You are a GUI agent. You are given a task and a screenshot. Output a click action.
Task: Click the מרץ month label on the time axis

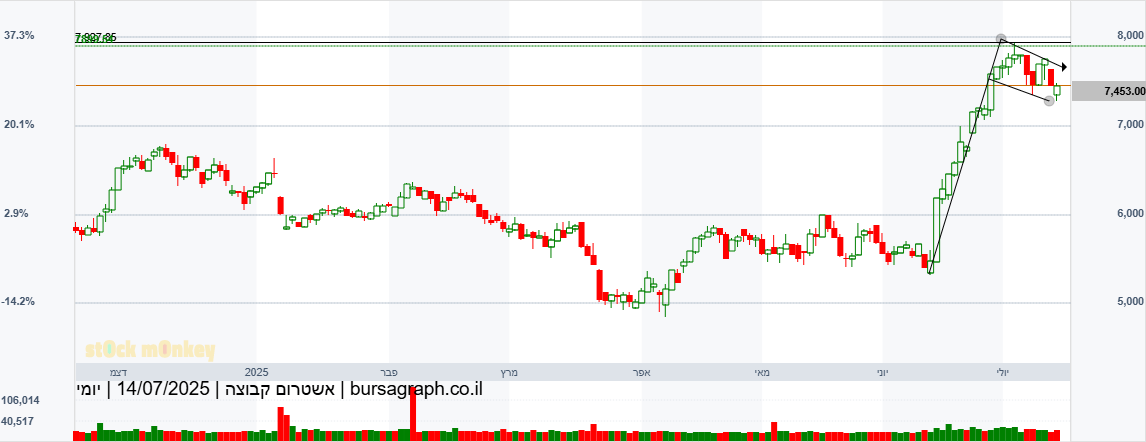point(509,372)
